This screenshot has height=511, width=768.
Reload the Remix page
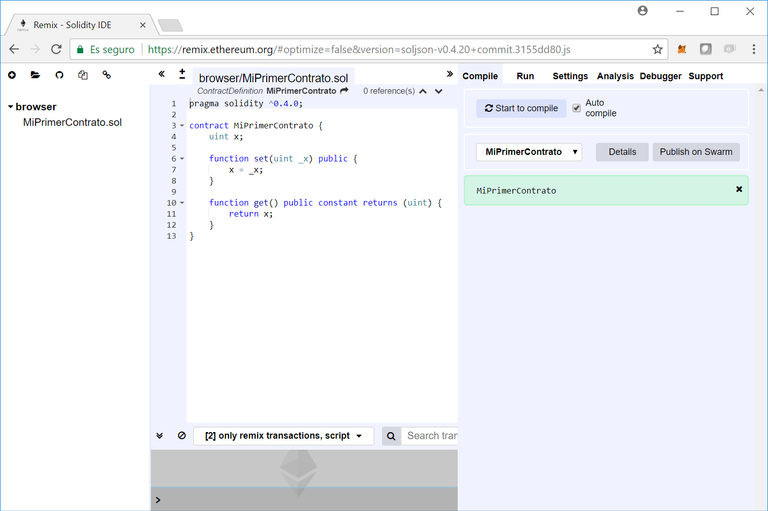click(x=56, y=49)
